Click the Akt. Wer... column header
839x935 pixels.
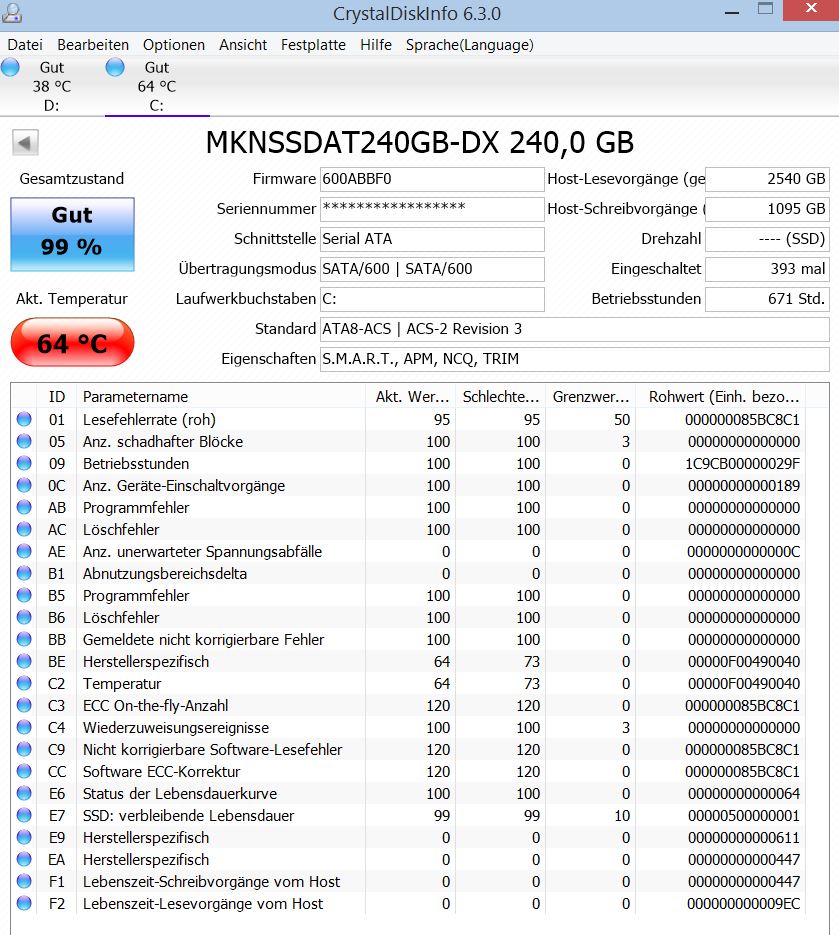[x=410, y=397]
